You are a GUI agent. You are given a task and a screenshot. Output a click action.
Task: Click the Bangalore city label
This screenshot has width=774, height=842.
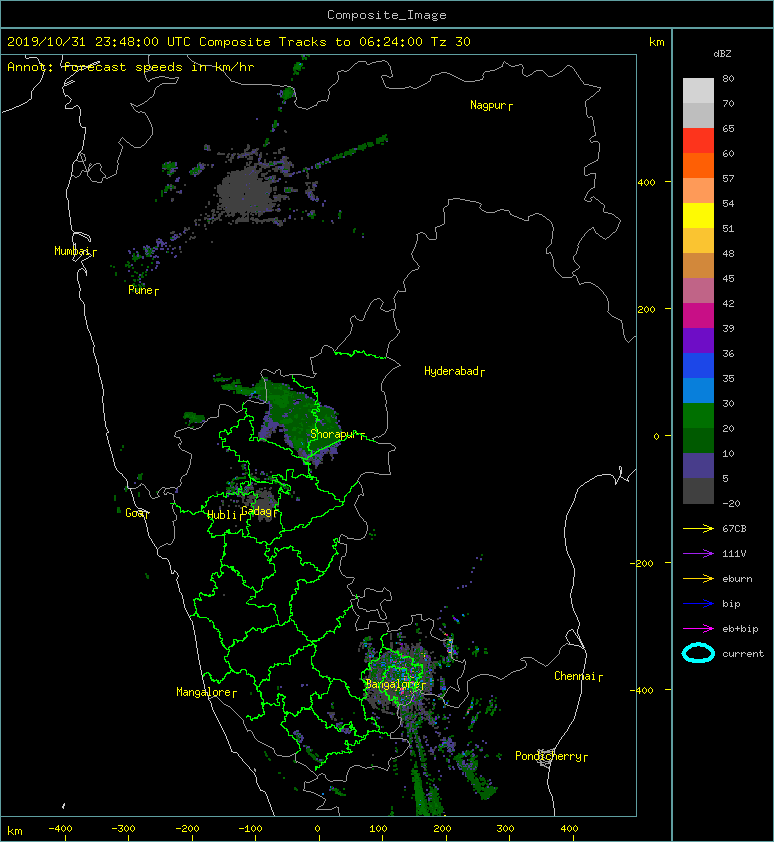click(x=393, y=684)
